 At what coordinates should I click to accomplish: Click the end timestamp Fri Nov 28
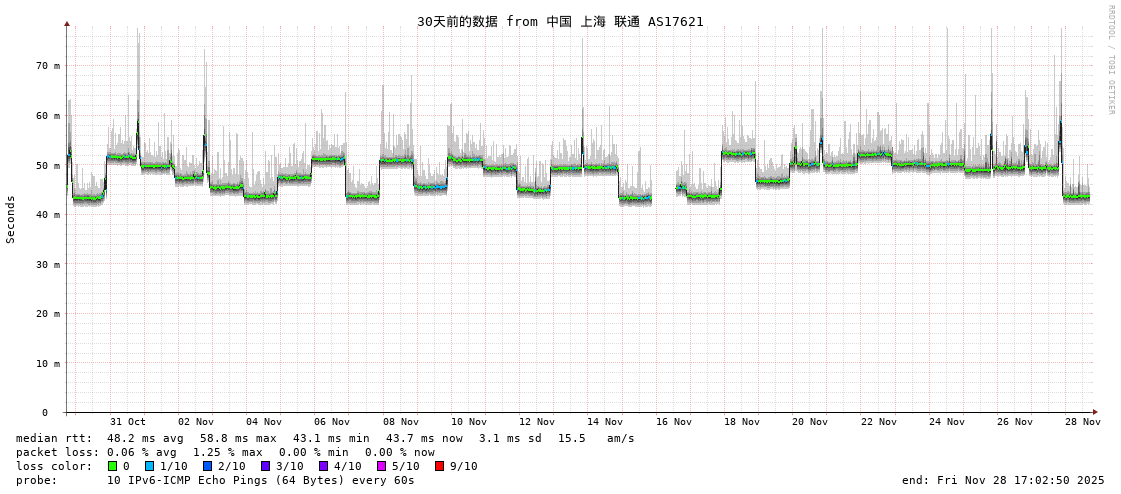pyautogui.click(x=1003, y=480)
